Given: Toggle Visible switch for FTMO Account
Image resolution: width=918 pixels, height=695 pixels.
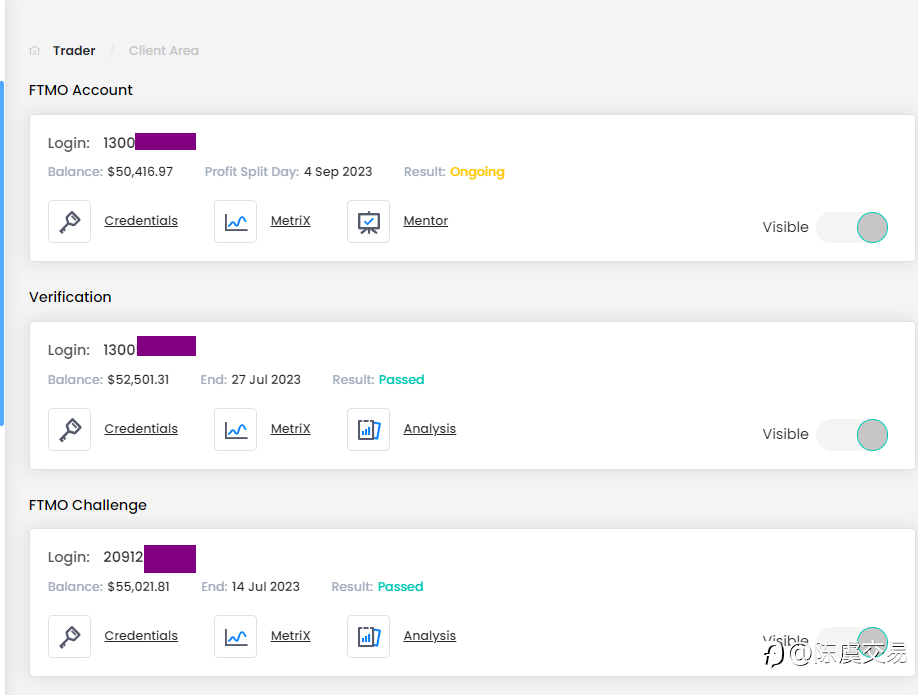Looking at the screenshot, I should [852, 227].
